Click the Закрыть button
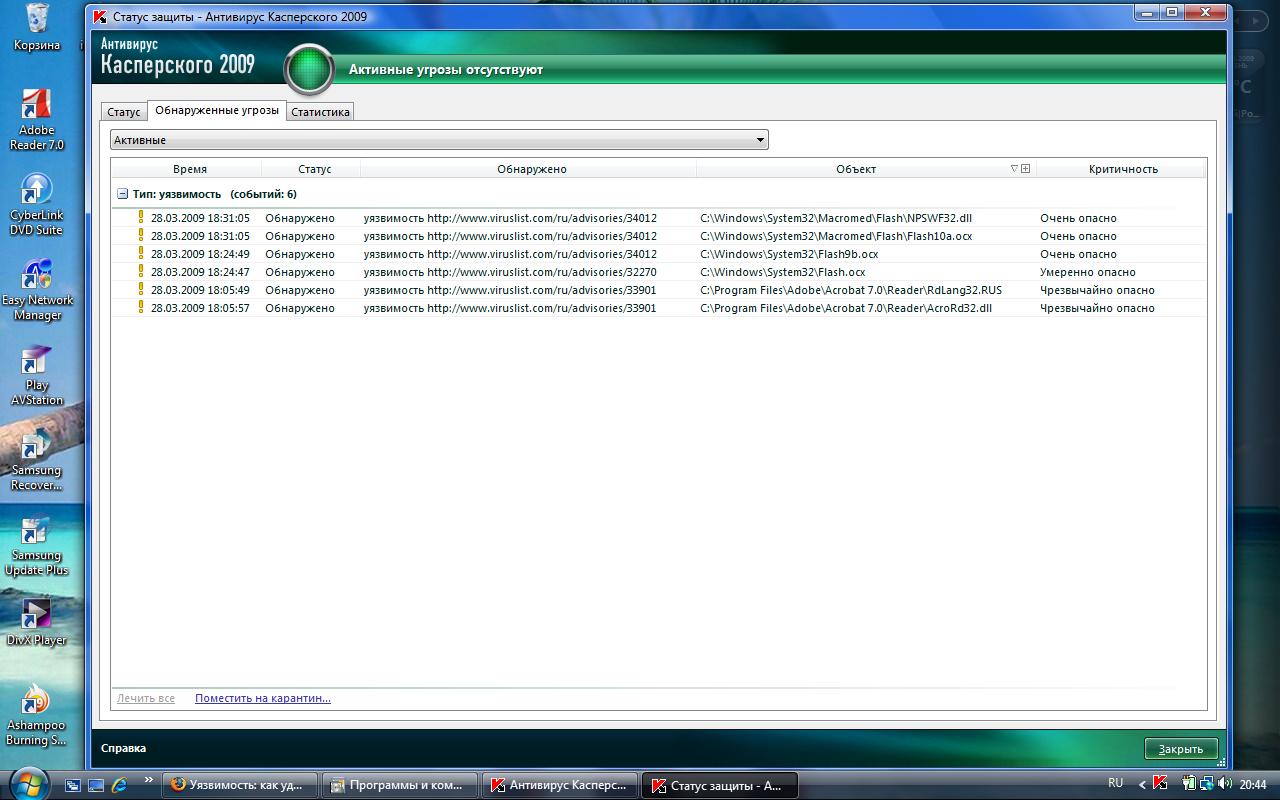 (x=1181, y=748)
